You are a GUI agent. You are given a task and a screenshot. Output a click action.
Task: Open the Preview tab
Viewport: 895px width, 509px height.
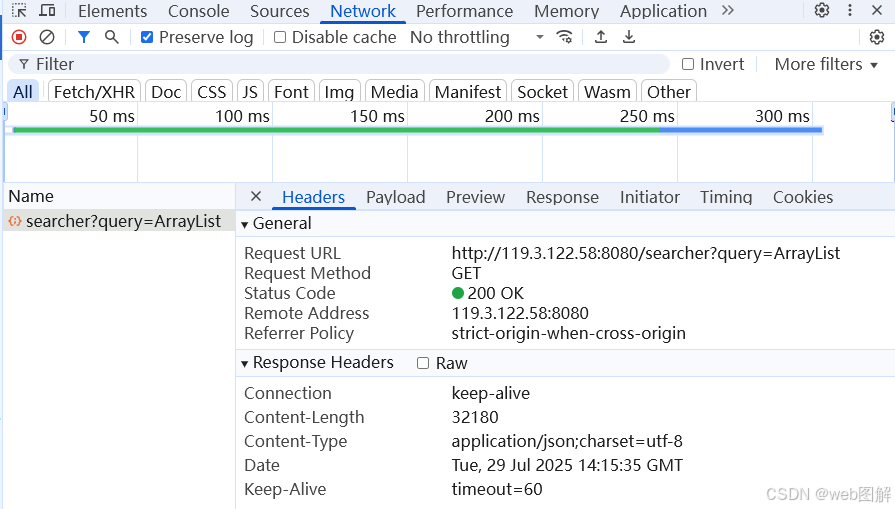click(475, 197)
